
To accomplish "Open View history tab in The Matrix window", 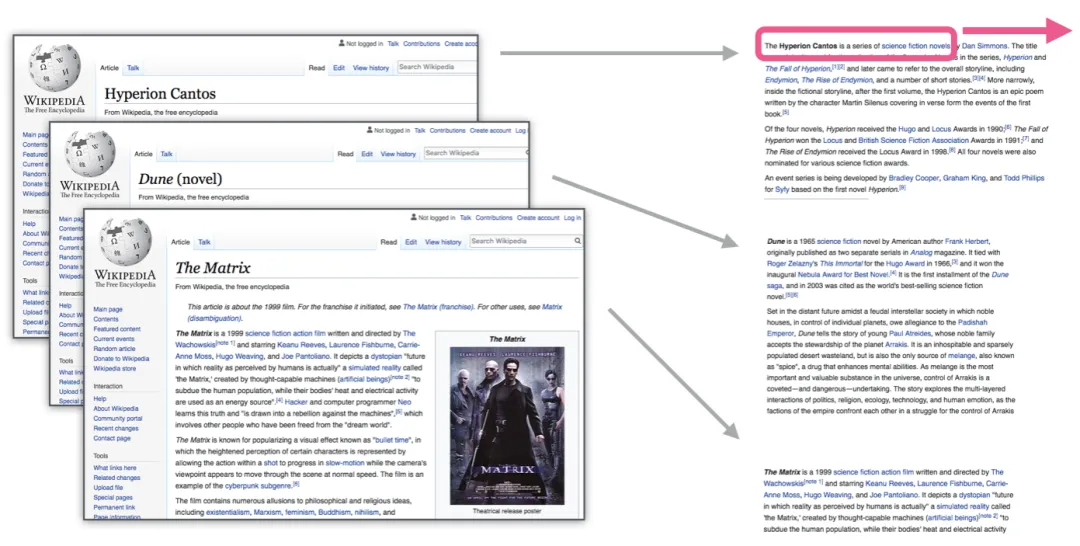I will (x=443, y=242).
